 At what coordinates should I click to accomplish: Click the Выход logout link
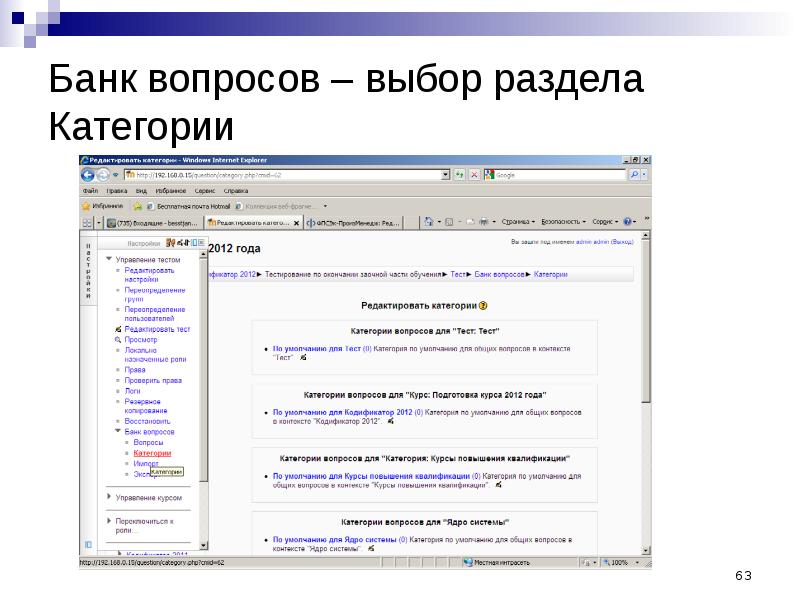621,242
